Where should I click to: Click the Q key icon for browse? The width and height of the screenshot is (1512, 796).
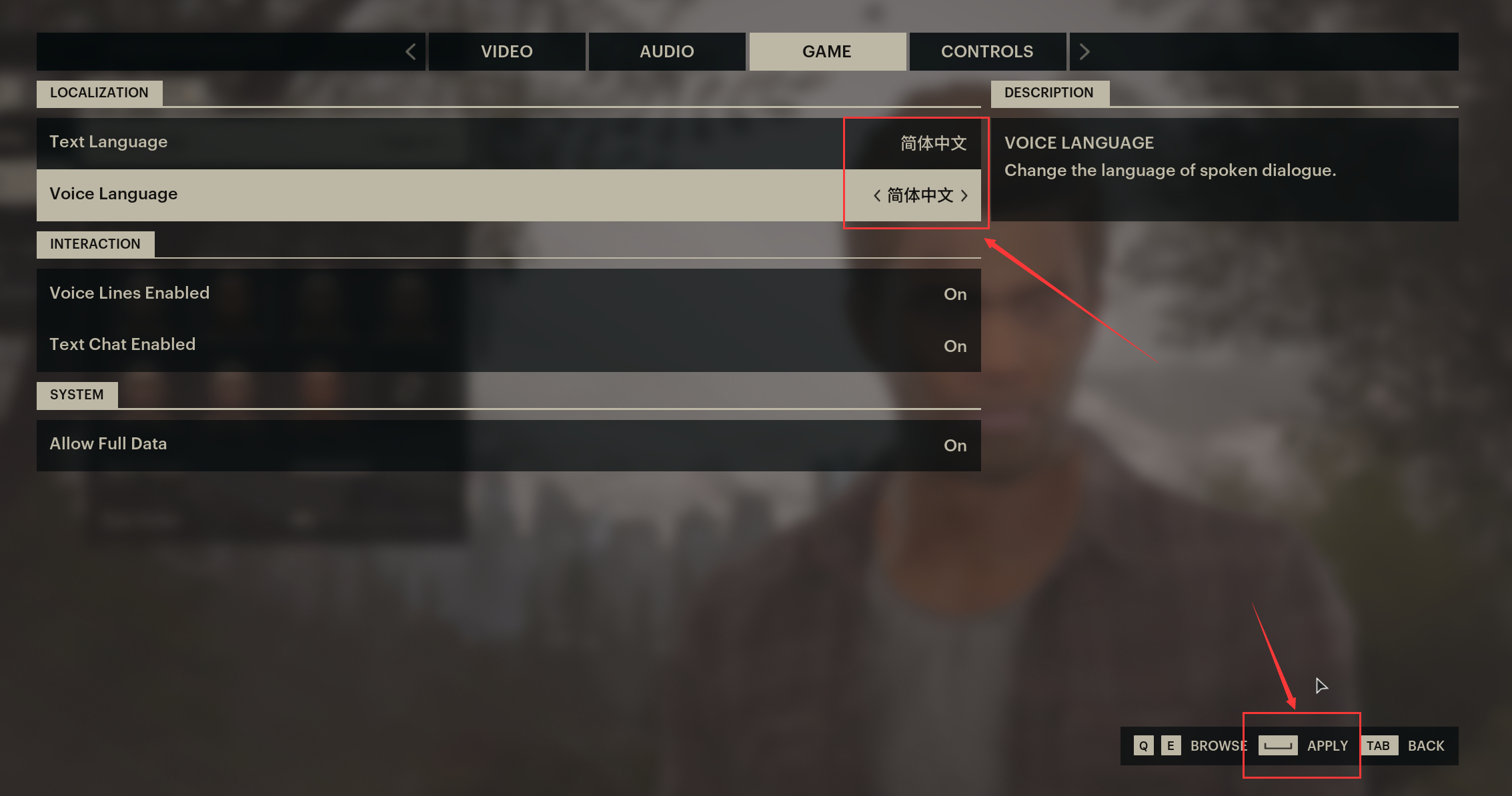click(x=1143, y=745)
